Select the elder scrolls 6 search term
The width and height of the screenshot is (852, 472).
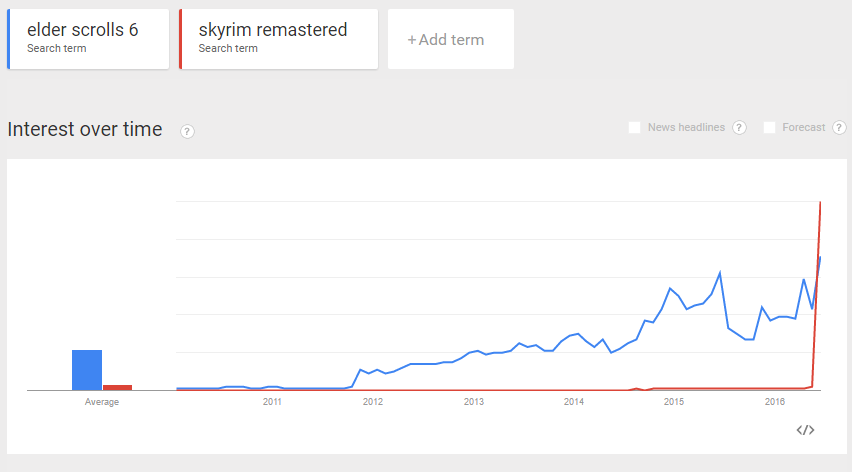88,39
